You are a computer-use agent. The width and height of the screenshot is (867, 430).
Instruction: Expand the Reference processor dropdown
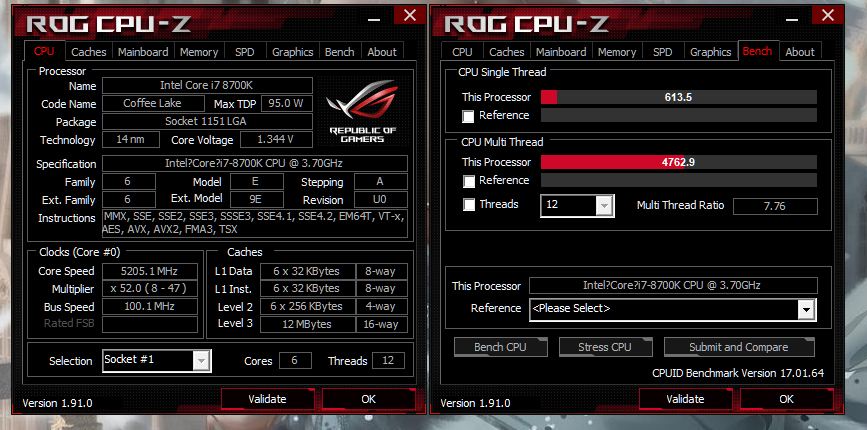click(x=806, y=309)
